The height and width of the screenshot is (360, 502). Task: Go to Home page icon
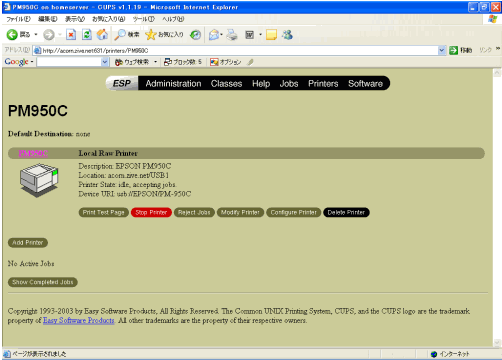coord(102,34)
